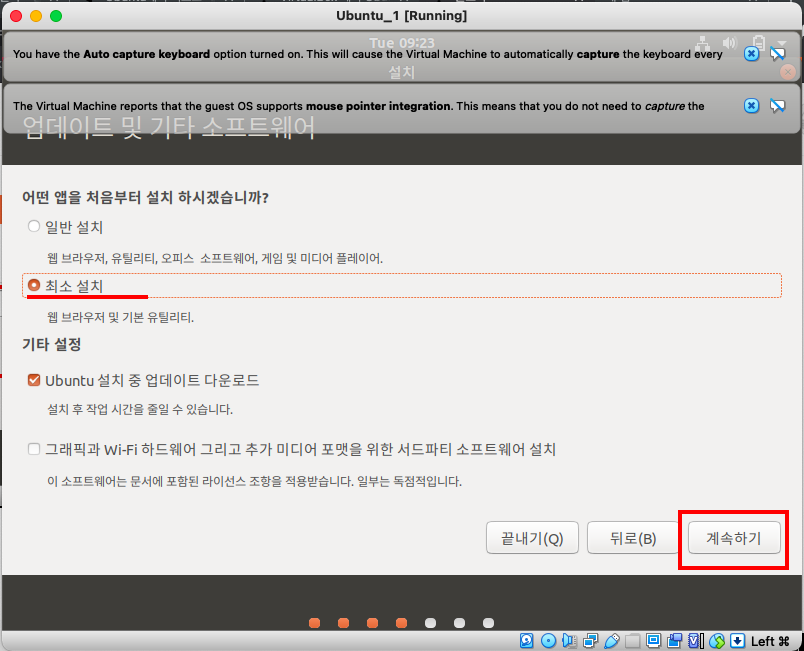
Task: Minimize the Ubuntu_1 VirtualBox window
Action: click(x=36, y=16)
